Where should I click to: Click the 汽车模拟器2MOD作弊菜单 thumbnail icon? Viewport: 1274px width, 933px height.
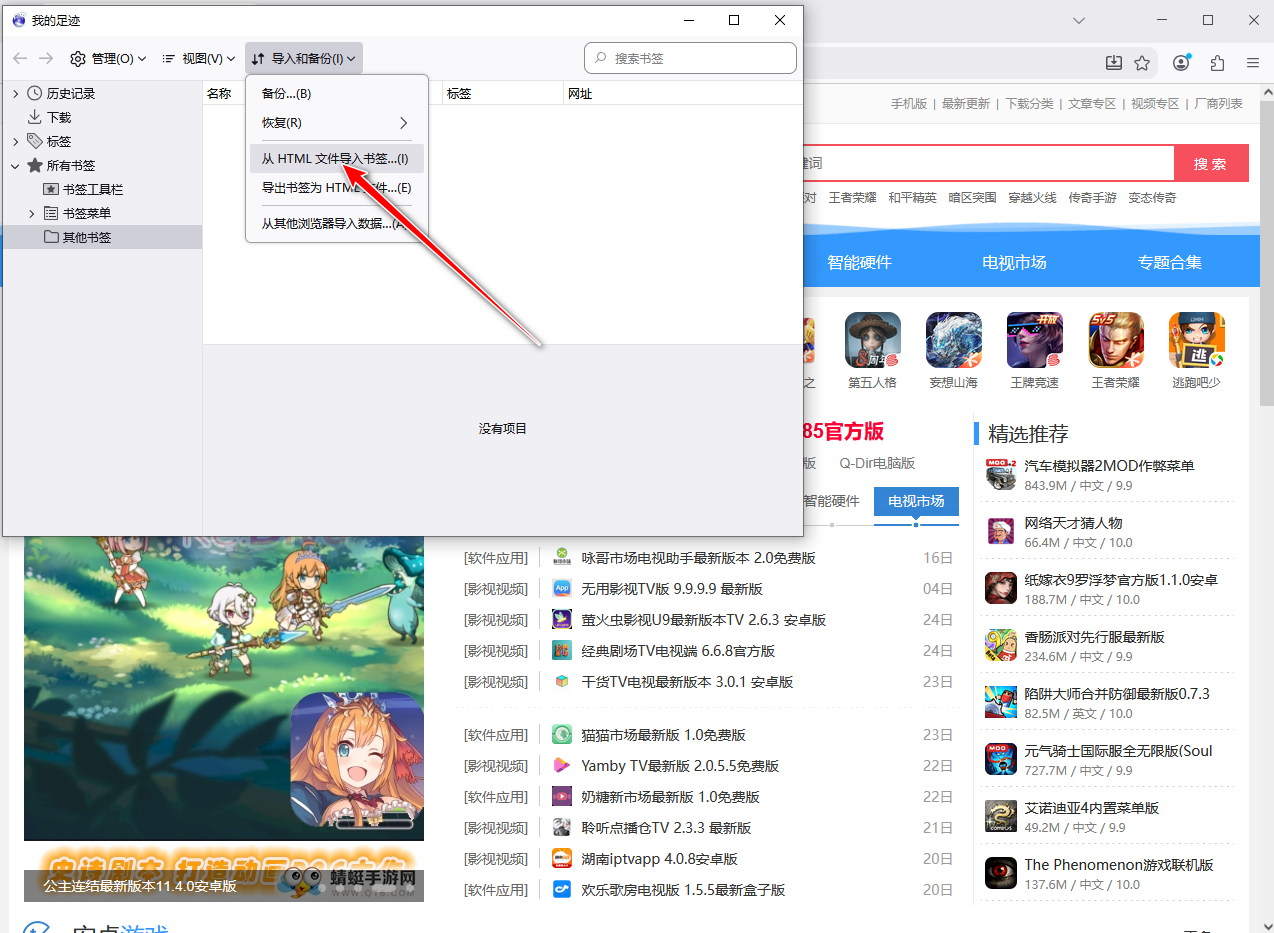(1001, 475)
